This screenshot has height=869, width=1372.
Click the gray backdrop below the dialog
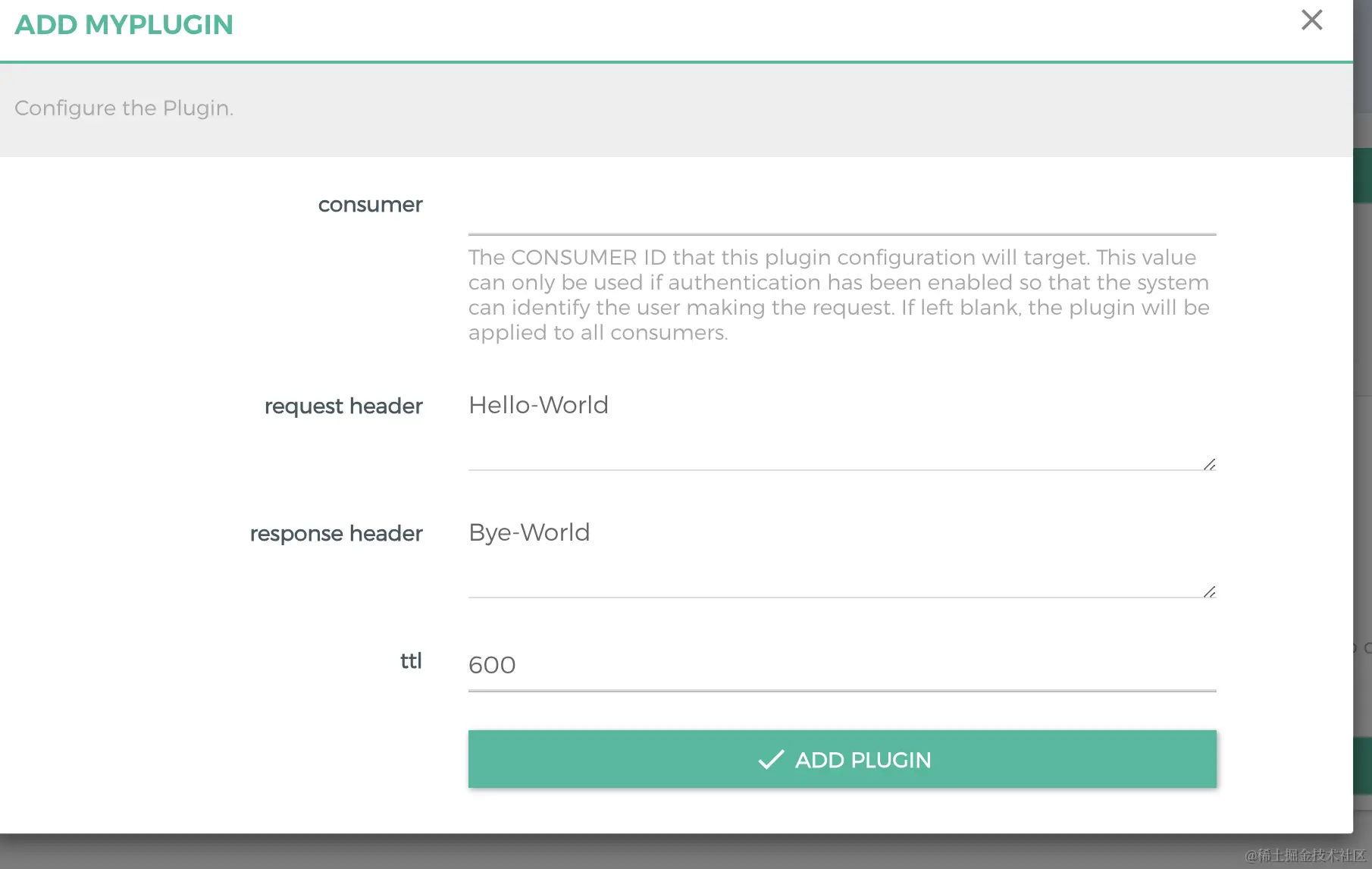(606, 852)
